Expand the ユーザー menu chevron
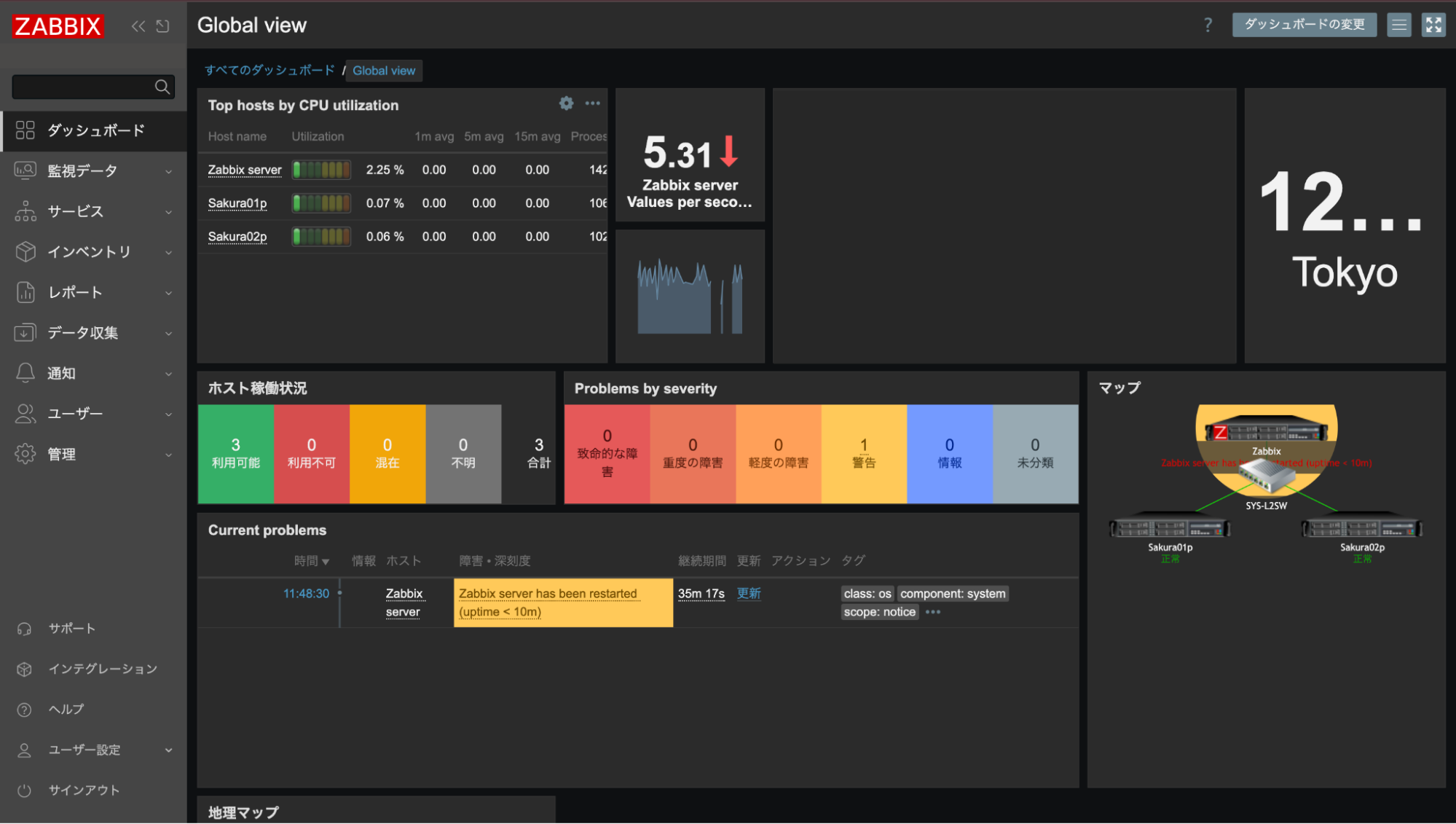1456x824 pixels. pyautogui.click(x=169, y=415)
